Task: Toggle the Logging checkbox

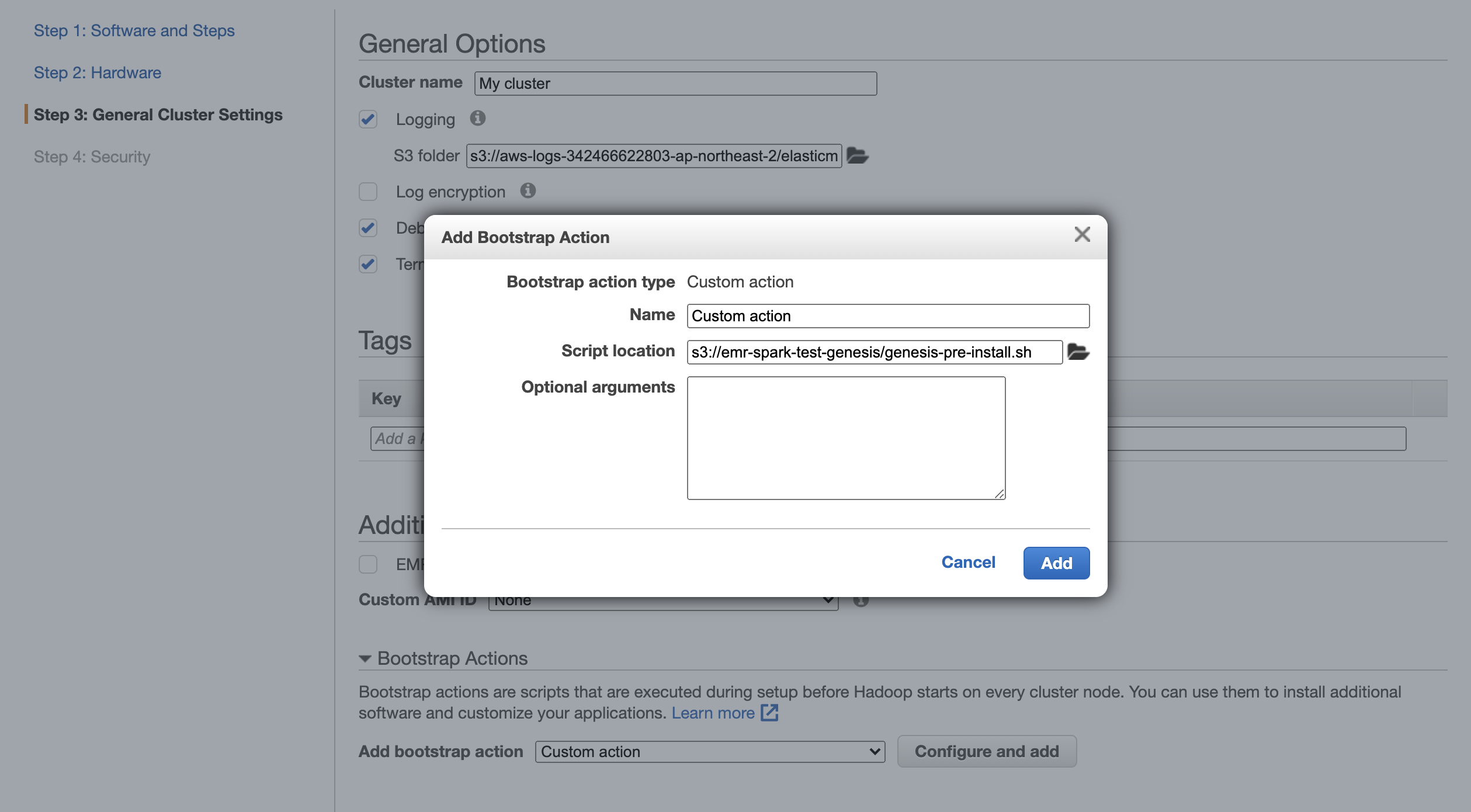Action: [x=368, y=119]
